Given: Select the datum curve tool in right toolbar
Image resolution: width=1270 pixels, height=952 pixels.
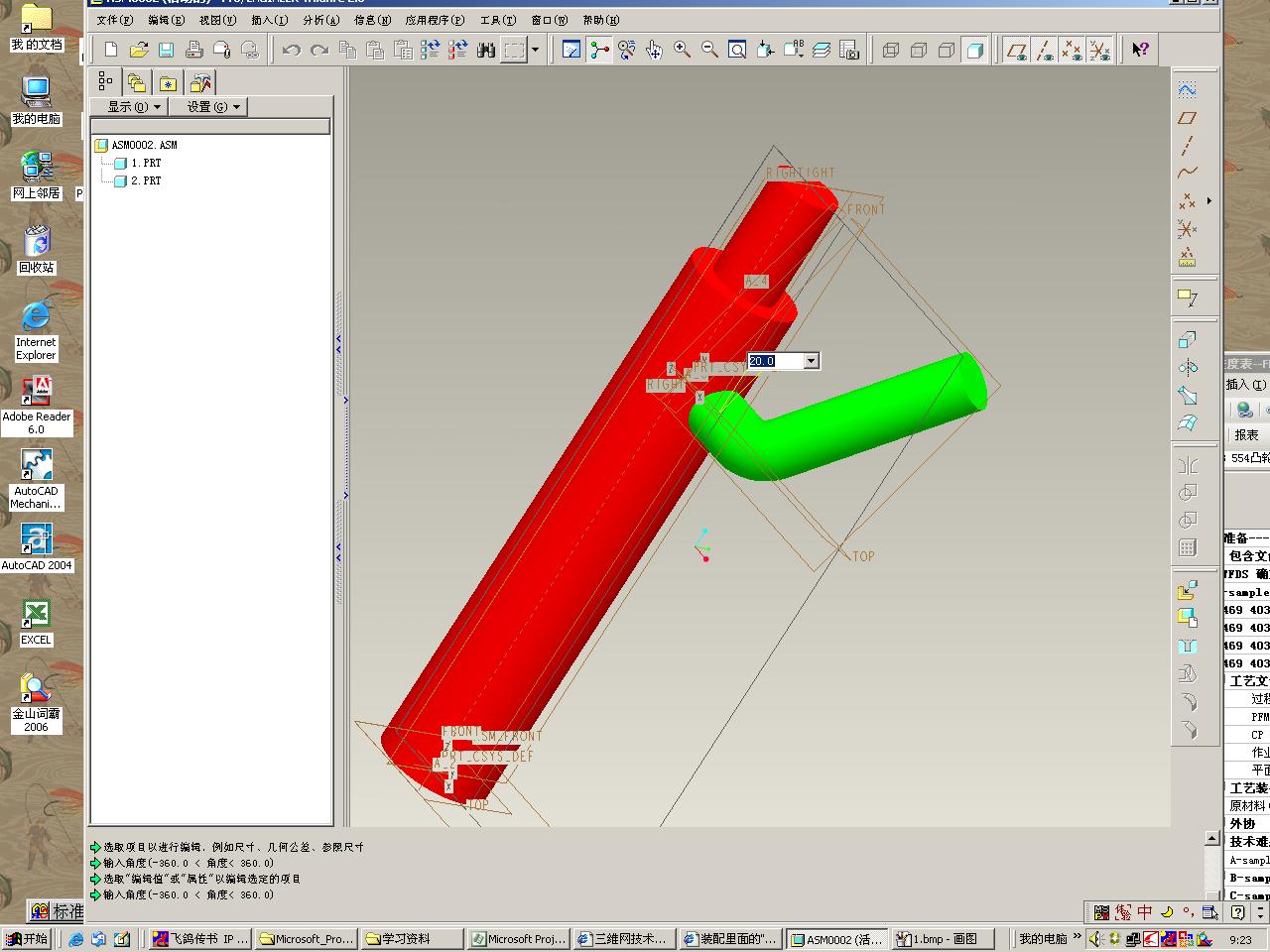Looking at the screenshot, I should [1187, 173].
